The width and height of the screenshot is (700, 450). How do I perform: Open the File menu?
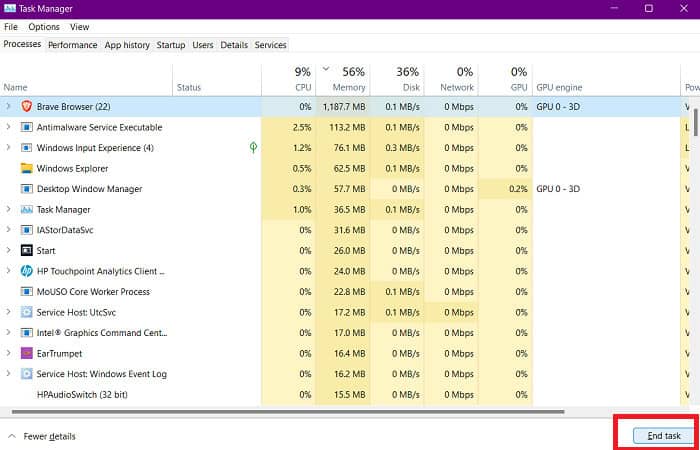[x=11, y=27]
